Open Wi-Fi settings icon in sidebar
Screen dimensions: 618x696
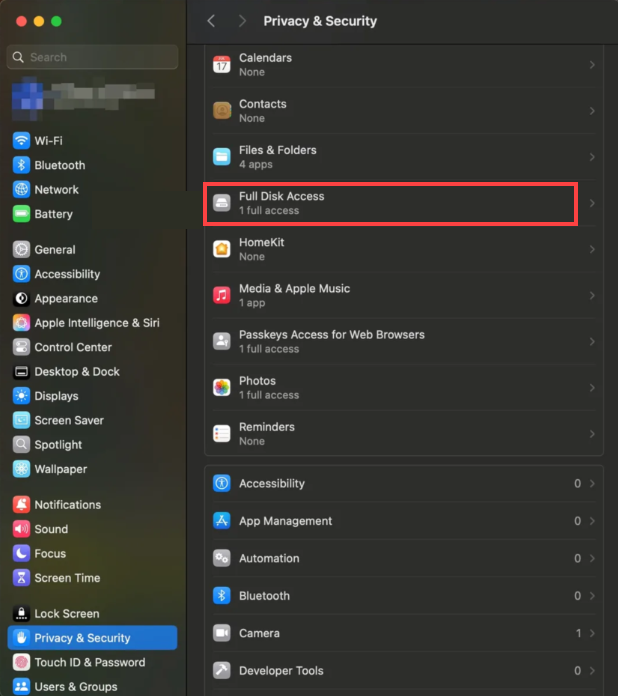(21, 141)
